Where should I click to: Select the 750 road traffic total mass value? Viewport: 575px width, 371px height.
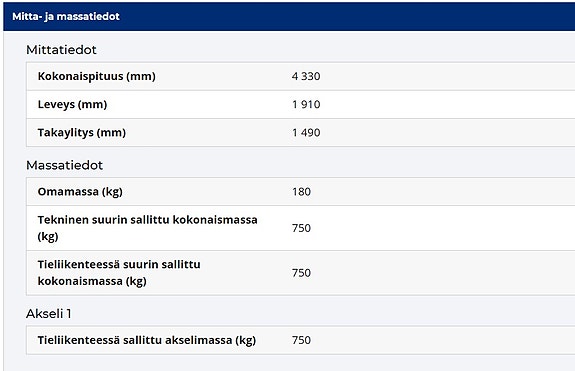click(301, 273)
